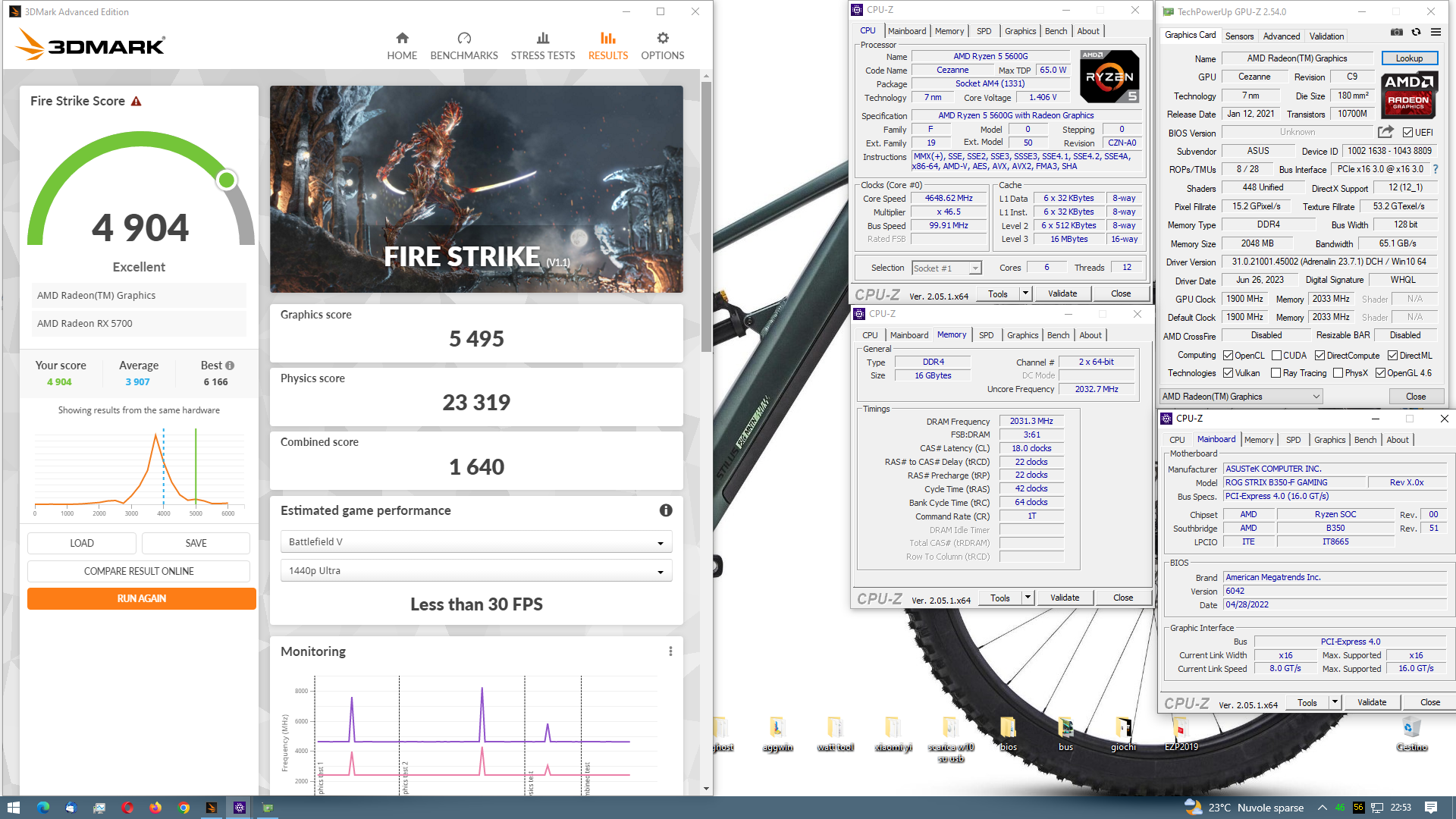Switch to GPU-Z via taskbar icon
Image resolution: width=1456 pixels, height=819 pixels.
pos(268,808)
